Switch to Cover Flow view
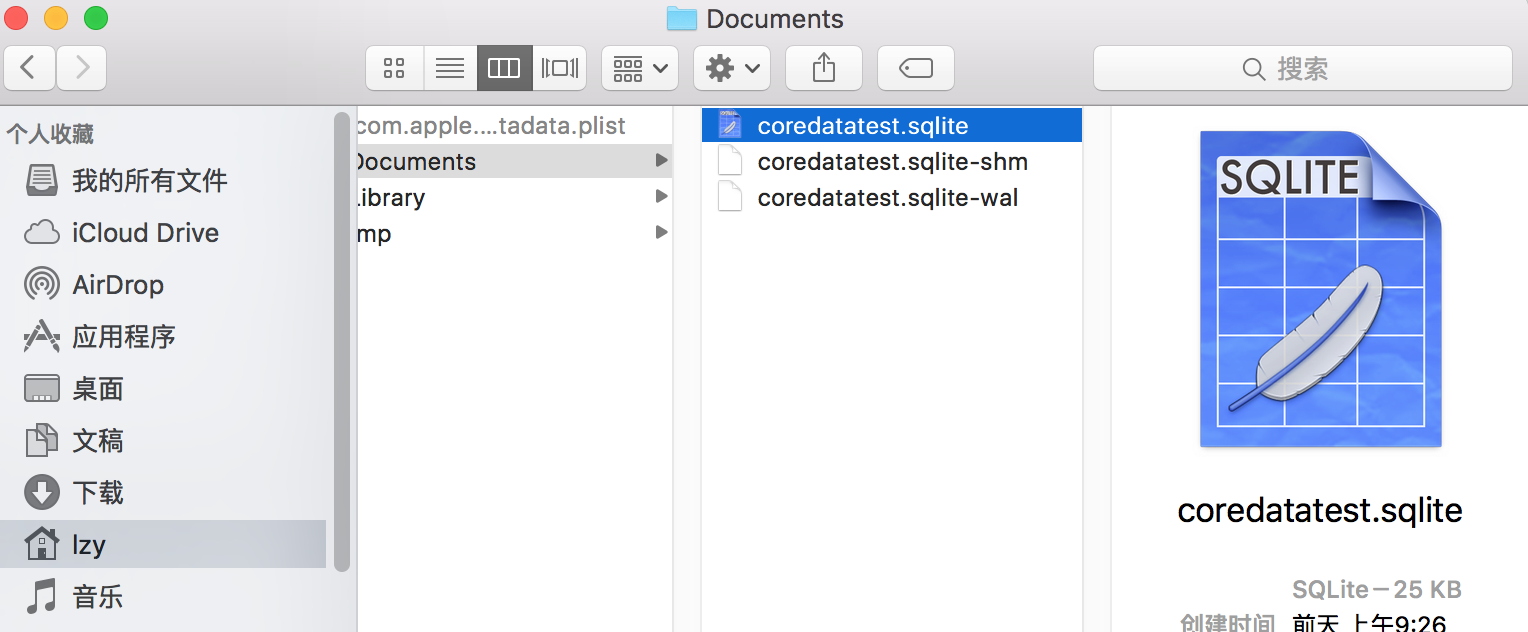Viewport: 1528px width, 632px height. [x=560, y=68]
